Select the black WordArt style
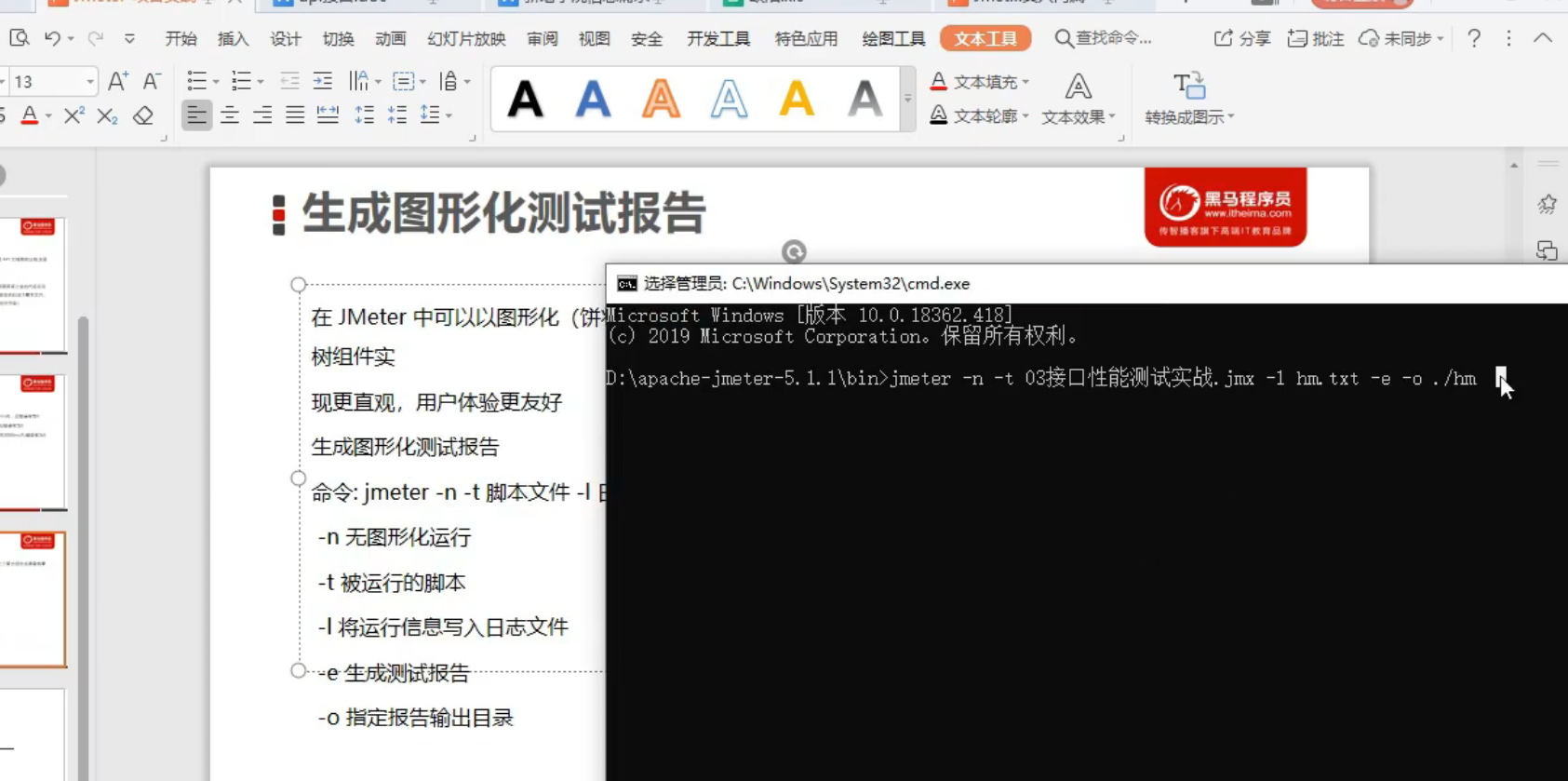 pos(526,99)
